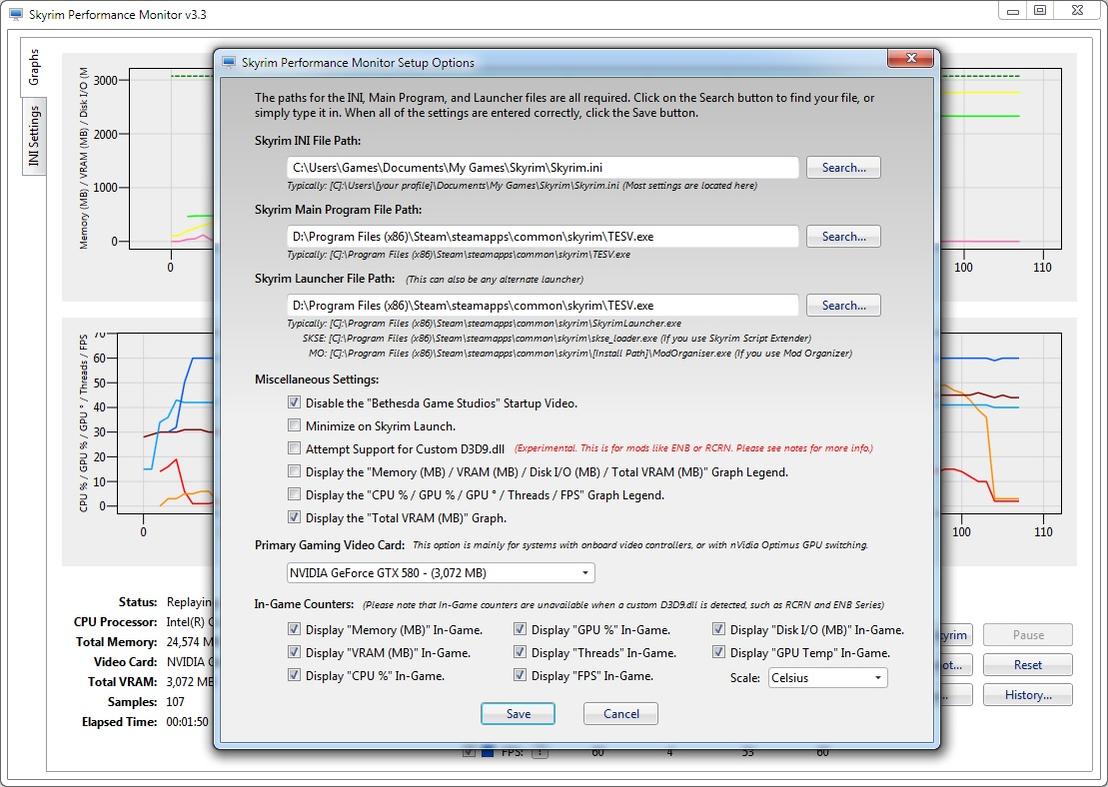Save the setup options
The image size is (1108, 787).
click(x=518, y=714)
